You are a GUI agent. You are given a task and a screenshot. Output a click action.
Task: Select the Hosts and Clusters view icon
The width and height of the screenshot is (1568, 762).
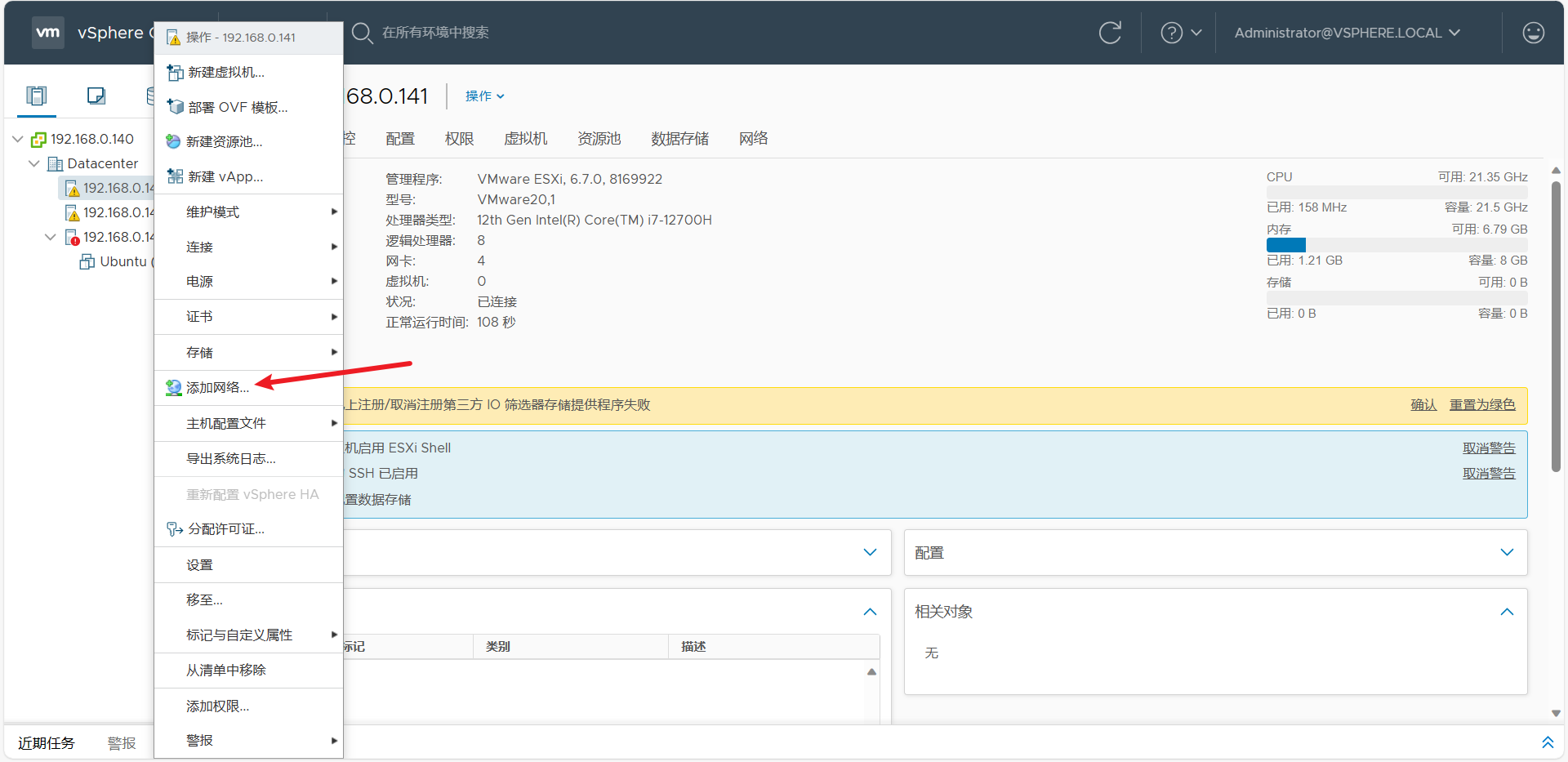pos(36,96)
